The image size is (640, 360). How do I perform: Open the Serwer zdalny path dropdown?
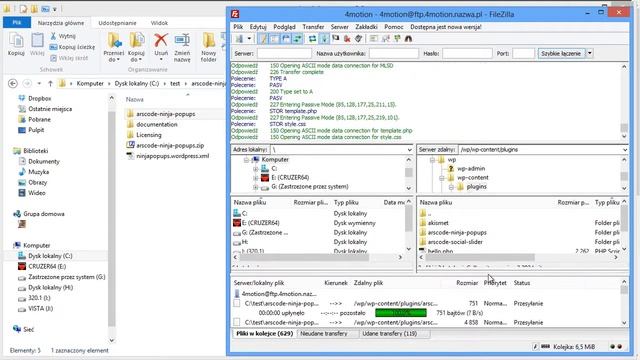coord(625,150)
